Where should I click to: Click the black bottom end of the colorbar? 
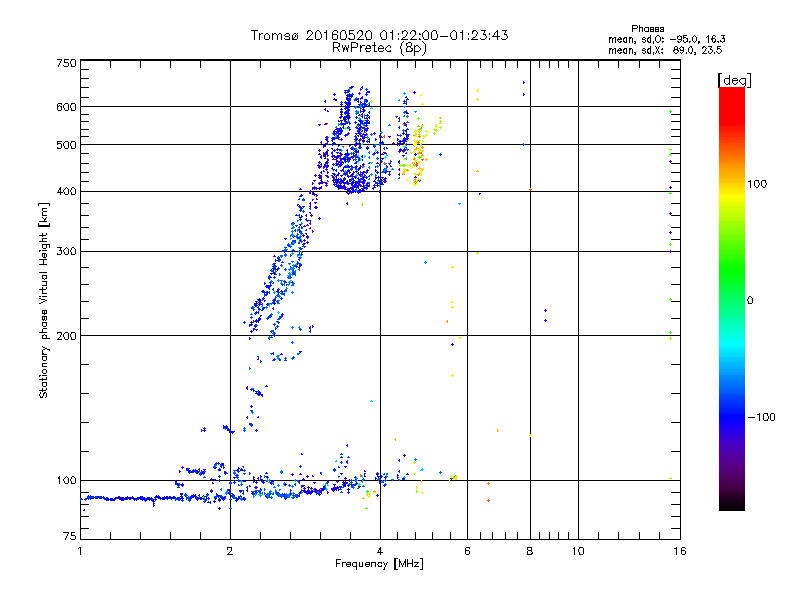732,503
